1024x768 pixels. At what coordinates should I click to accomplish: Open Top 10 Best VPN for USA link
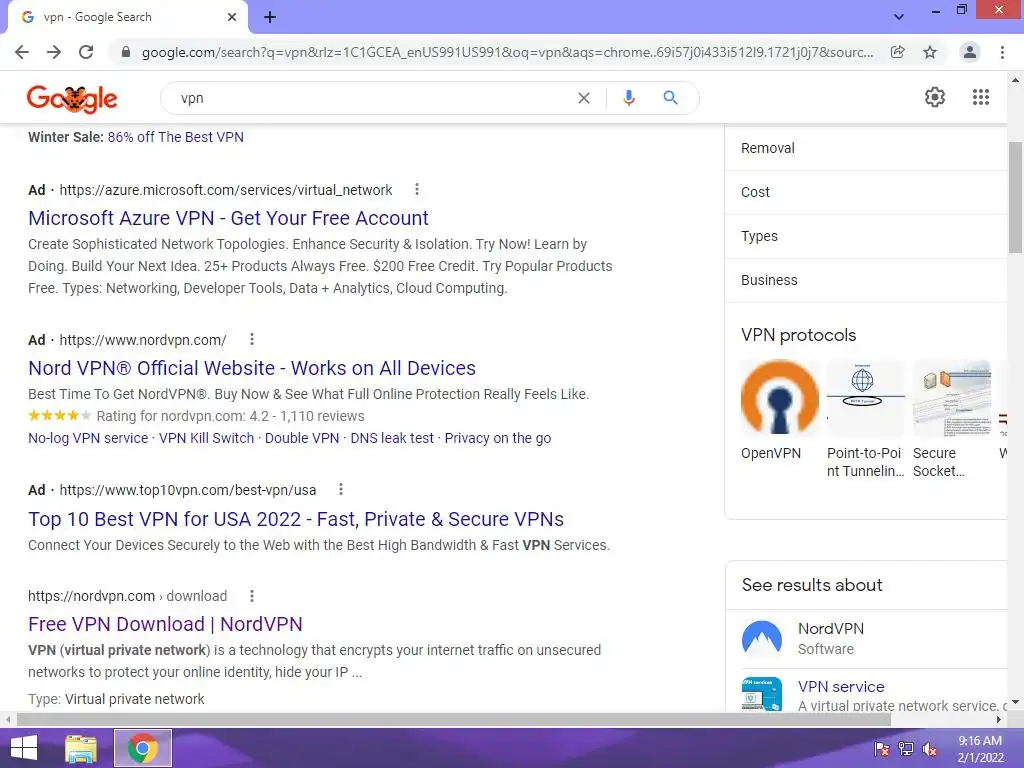[x=296, y=519]
